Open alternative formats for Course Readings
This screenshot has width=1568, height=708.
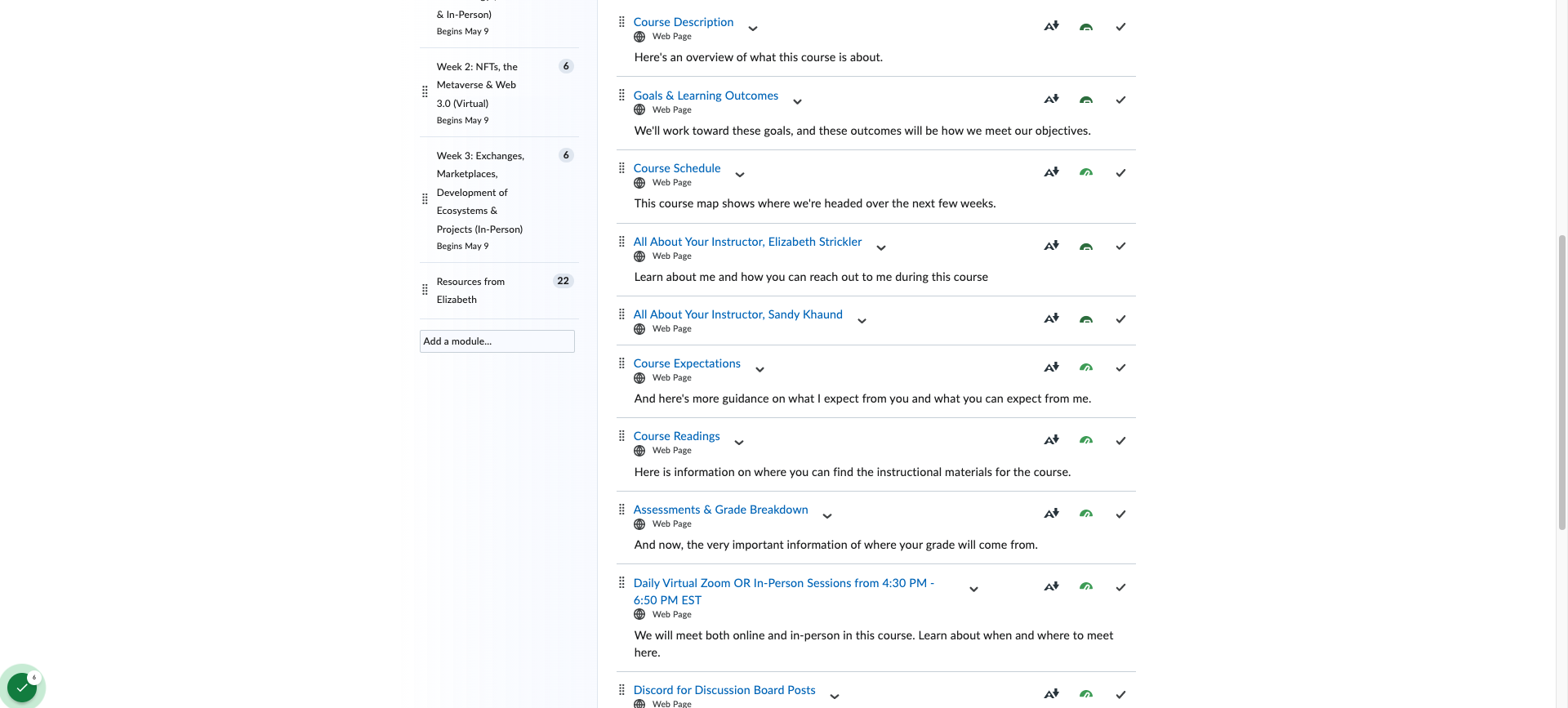point(1052,440)
